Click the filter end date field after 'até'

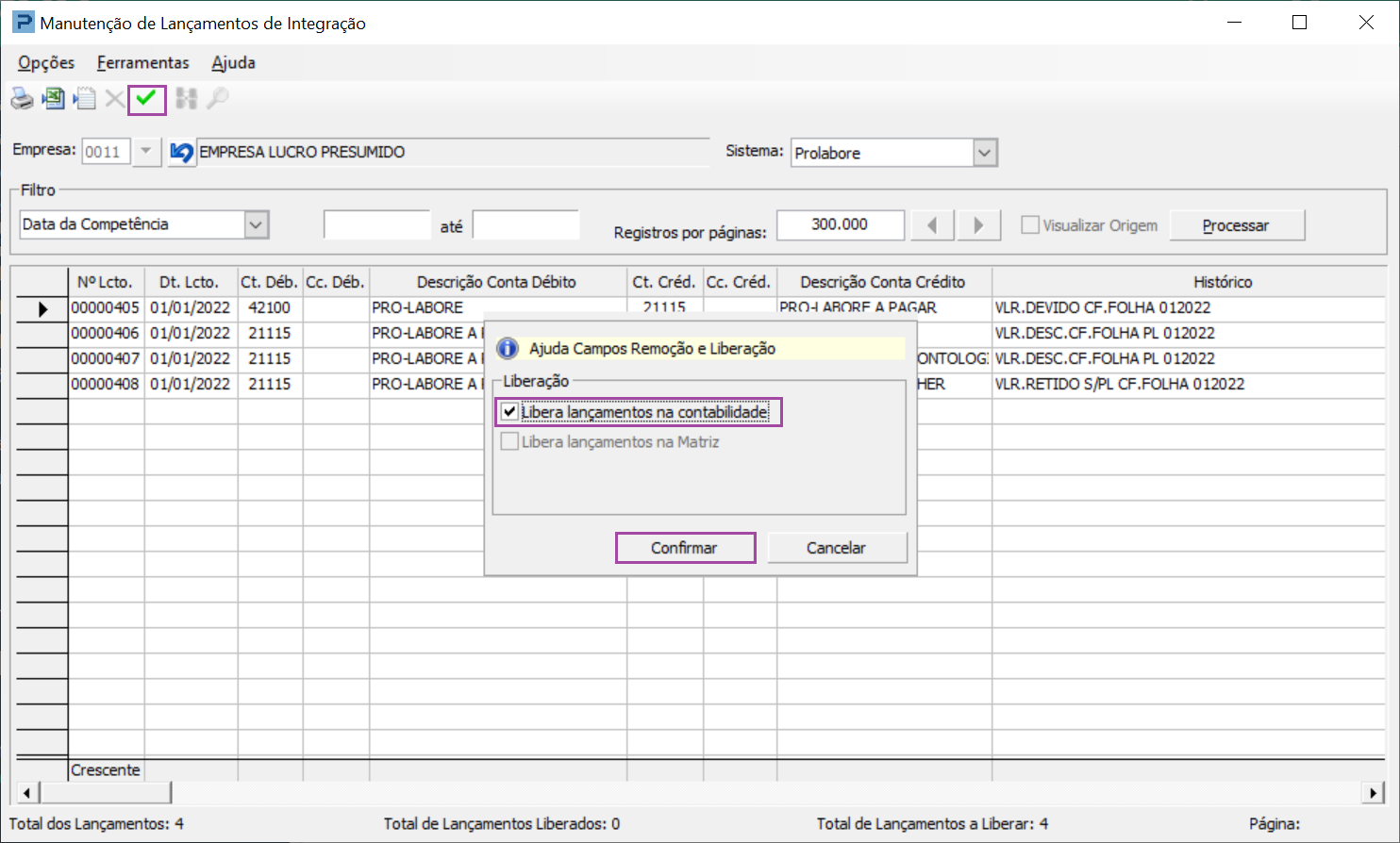pyautogui.click(x=525, y=224)
